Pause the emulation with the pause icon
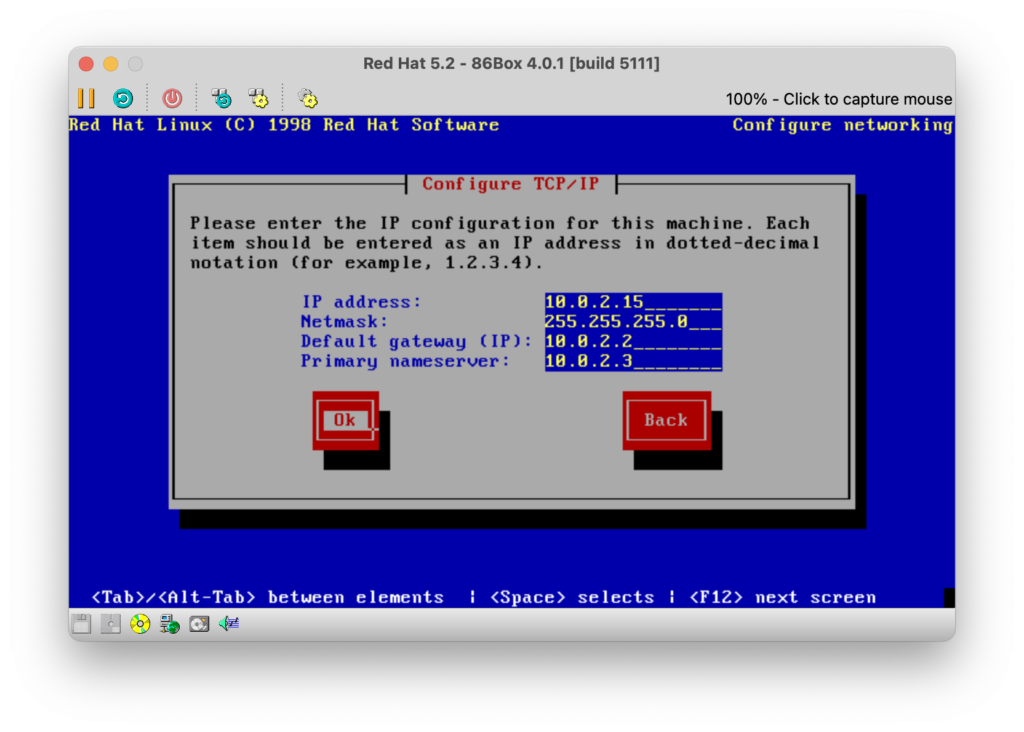1024x732 pixels. 86,99
